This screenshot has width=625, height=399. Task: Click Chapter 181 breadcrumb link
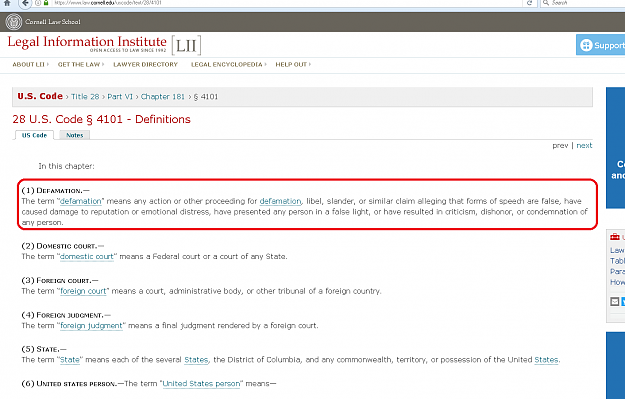[163, 97]
